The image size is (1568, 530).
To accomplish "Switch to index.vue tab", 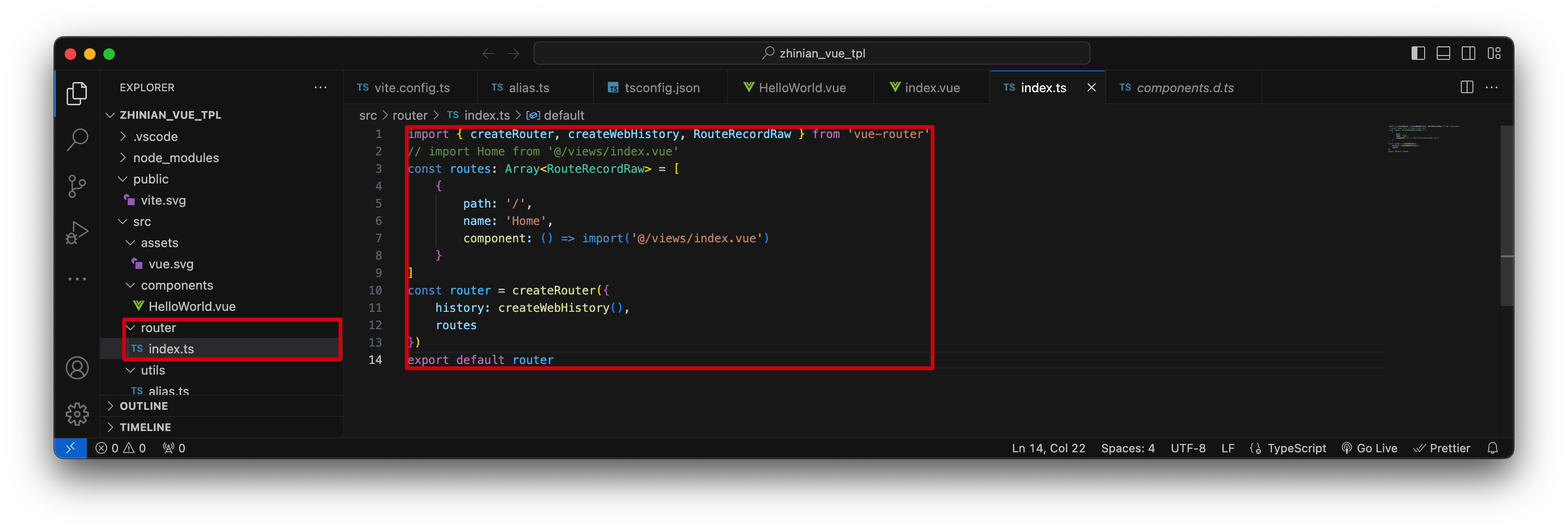I will [931, 88].
